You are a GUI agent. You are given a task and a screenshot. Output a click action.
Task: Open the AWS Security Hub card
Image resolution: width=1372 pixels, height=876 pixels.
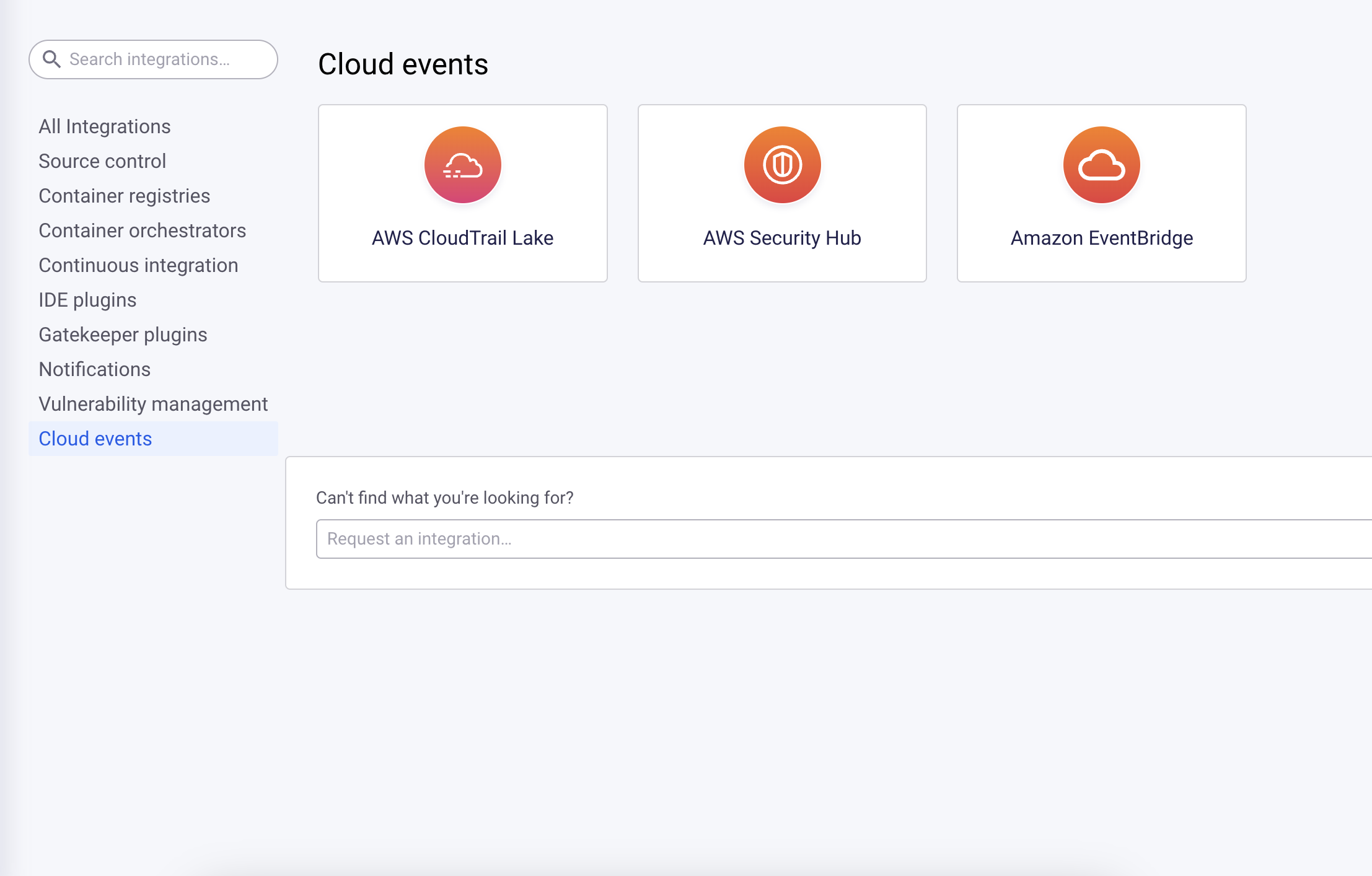pyautogui.click(x=782, y=194)
